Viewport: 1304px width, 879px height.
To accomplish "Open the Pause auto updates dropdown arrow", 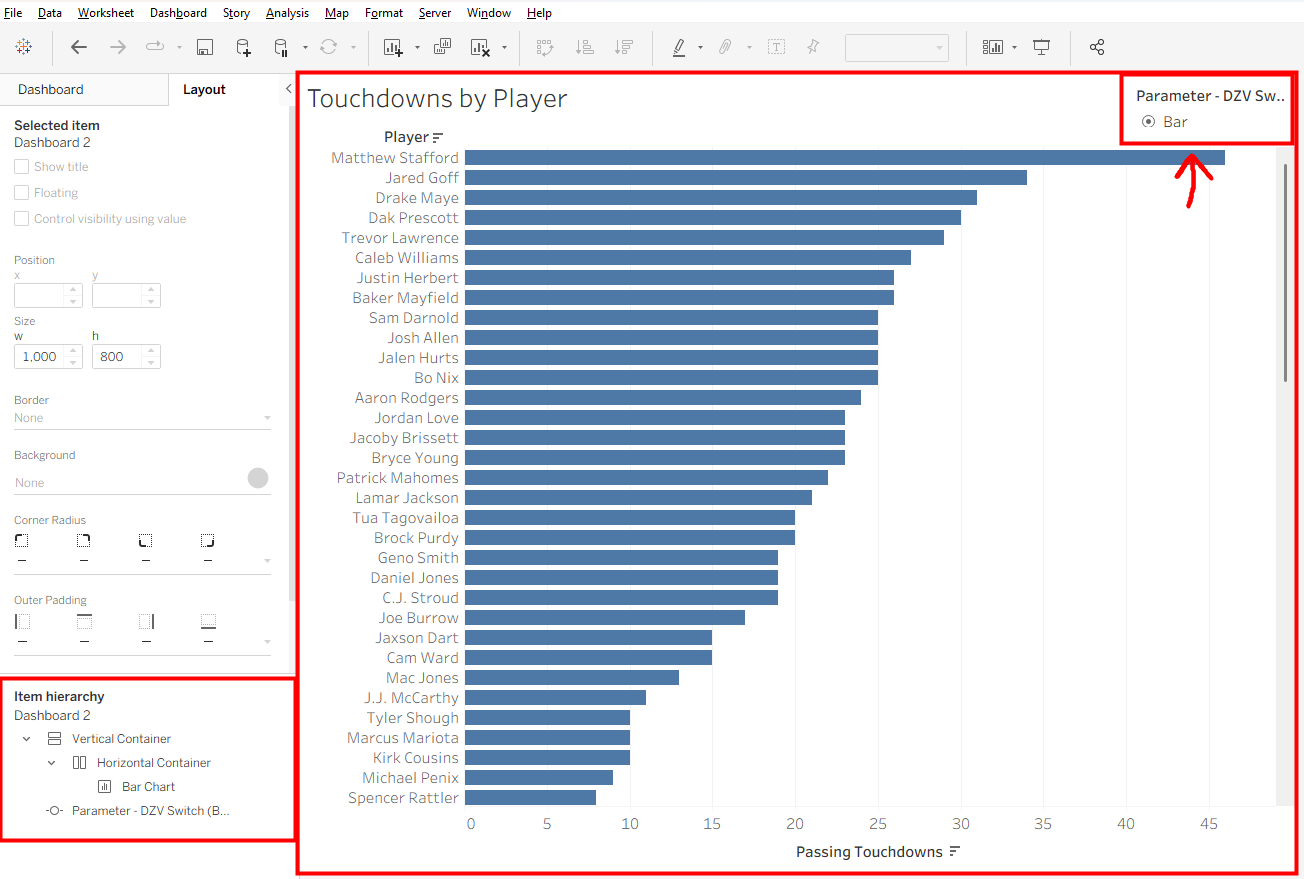I will (x=304, y=47).
